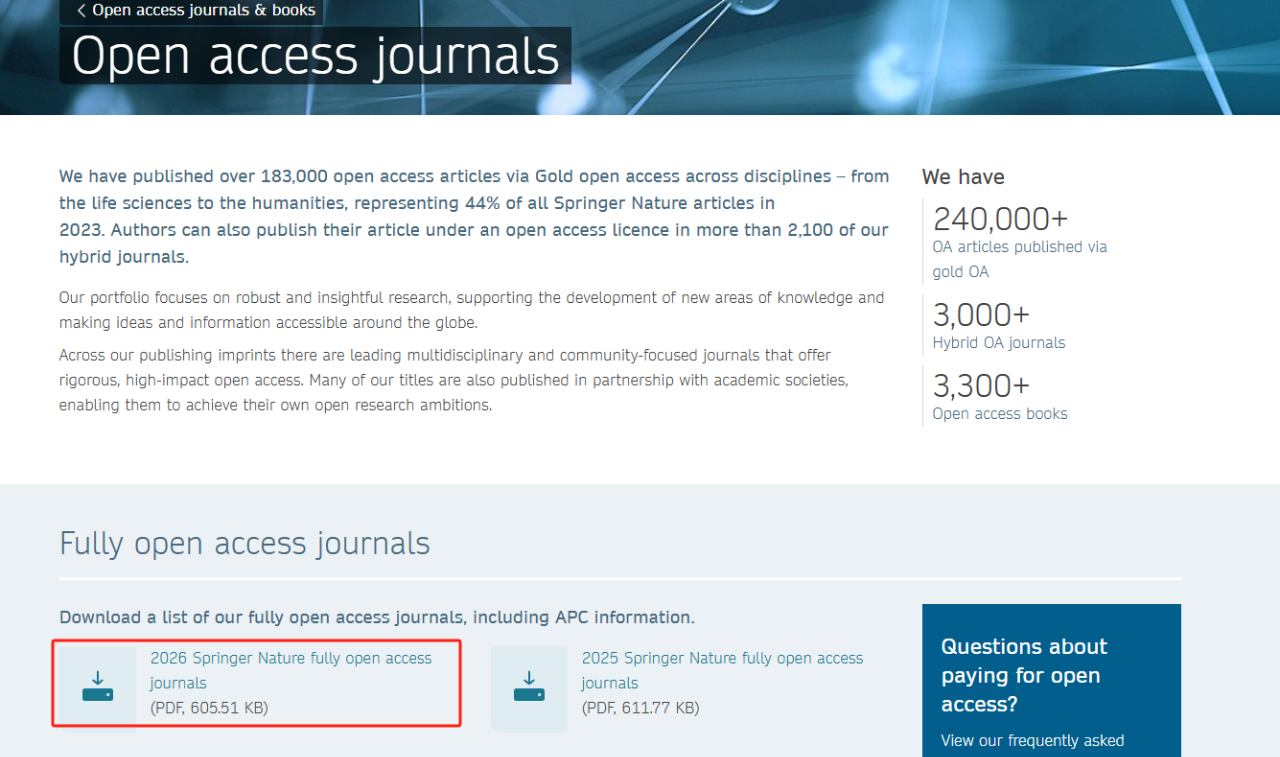
Task: Click the 3,300+ statistic figure
Action: pos(980,386)
